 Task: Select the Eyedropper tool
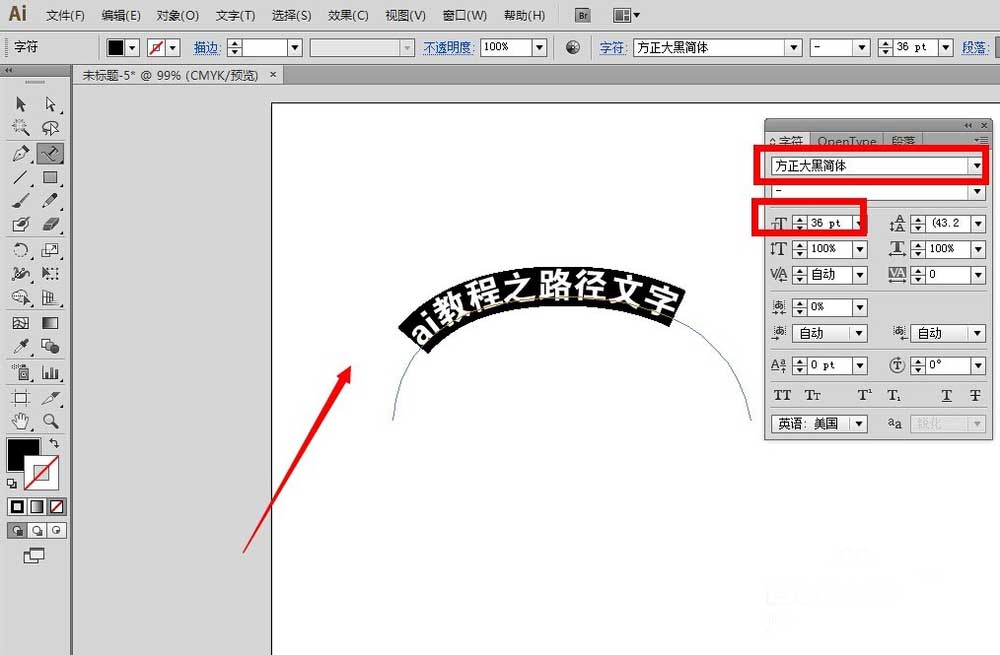(20, 346)
